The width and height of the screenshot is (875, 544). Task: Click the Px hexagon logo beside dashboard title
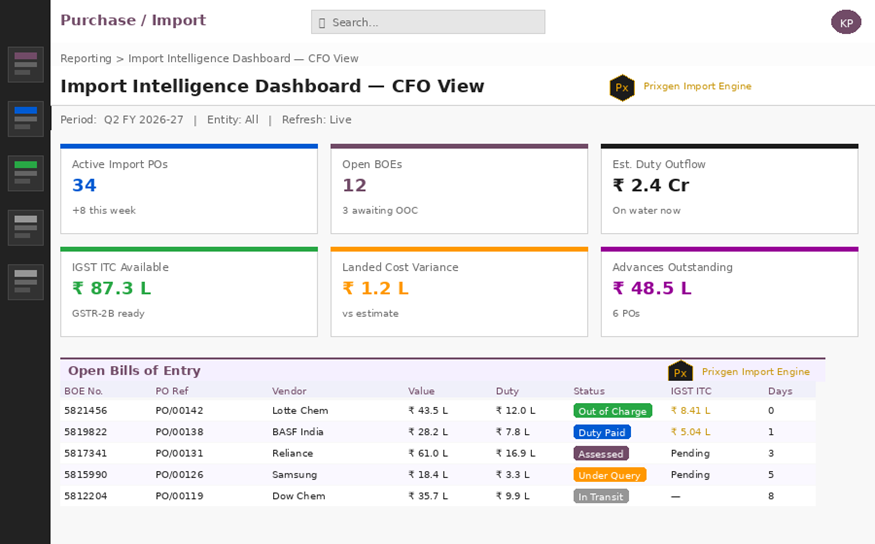(622, 88)
